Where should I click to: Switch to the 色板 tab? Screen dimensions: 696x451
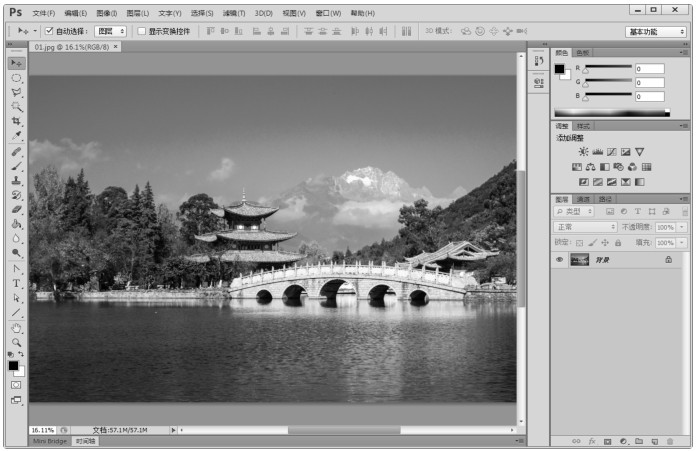pyautogui.click(x=583, y=52)
